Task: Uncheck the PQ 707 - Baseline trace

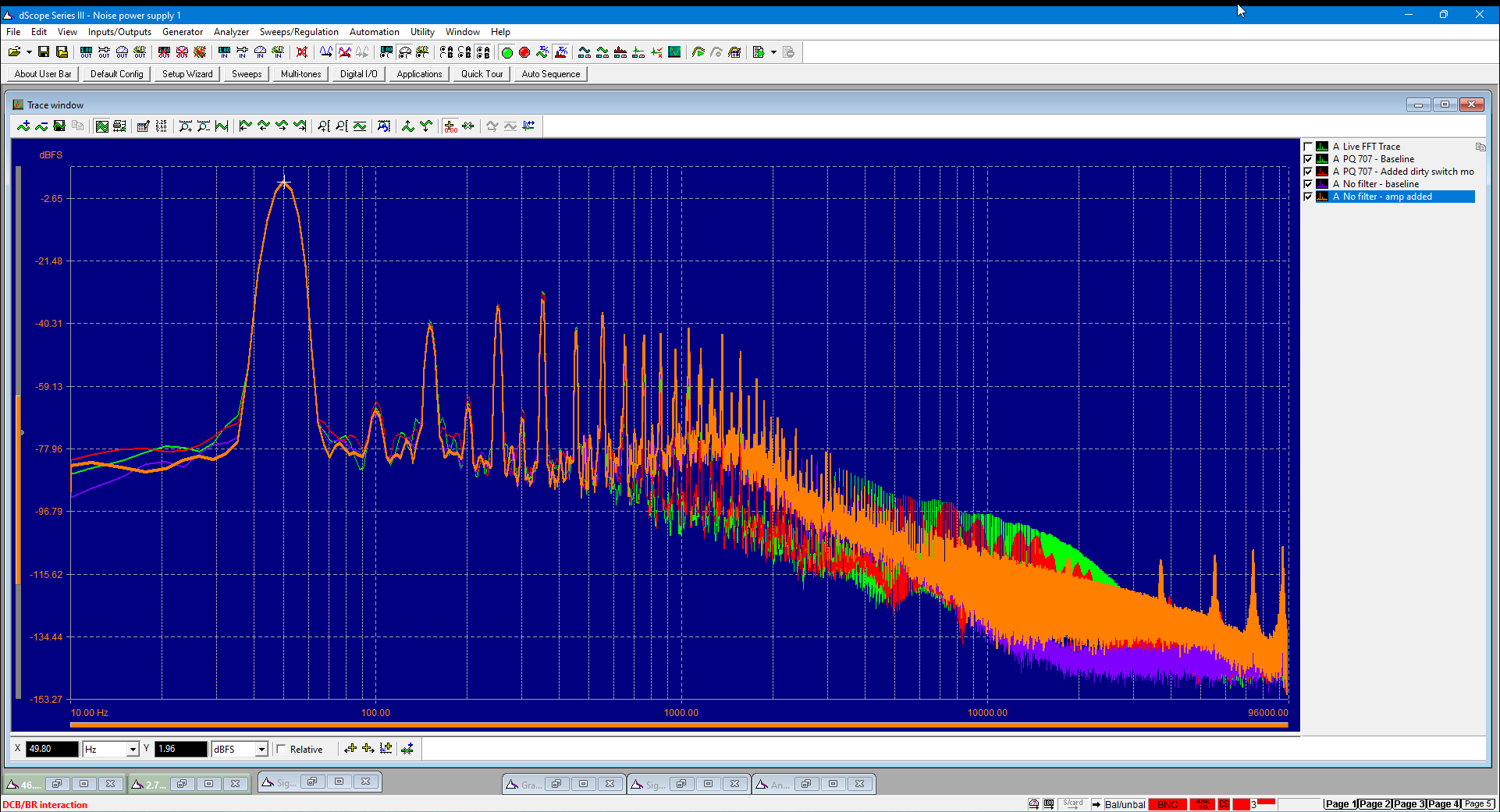Action: (x=1309, y=159)
